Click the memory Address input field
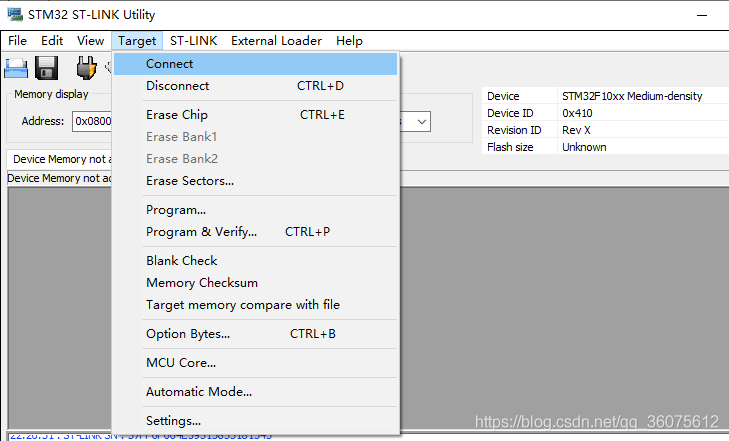 tap(92, 121)
